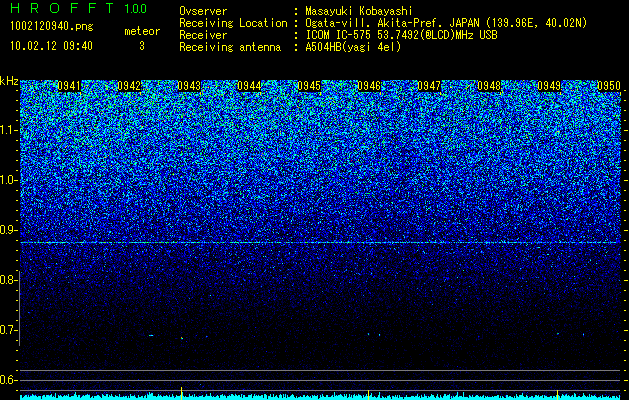Select the location text Ogata-vill. Akita-Pref. JAPAN
Screen dimensions: 629x400
click(392, 23)
